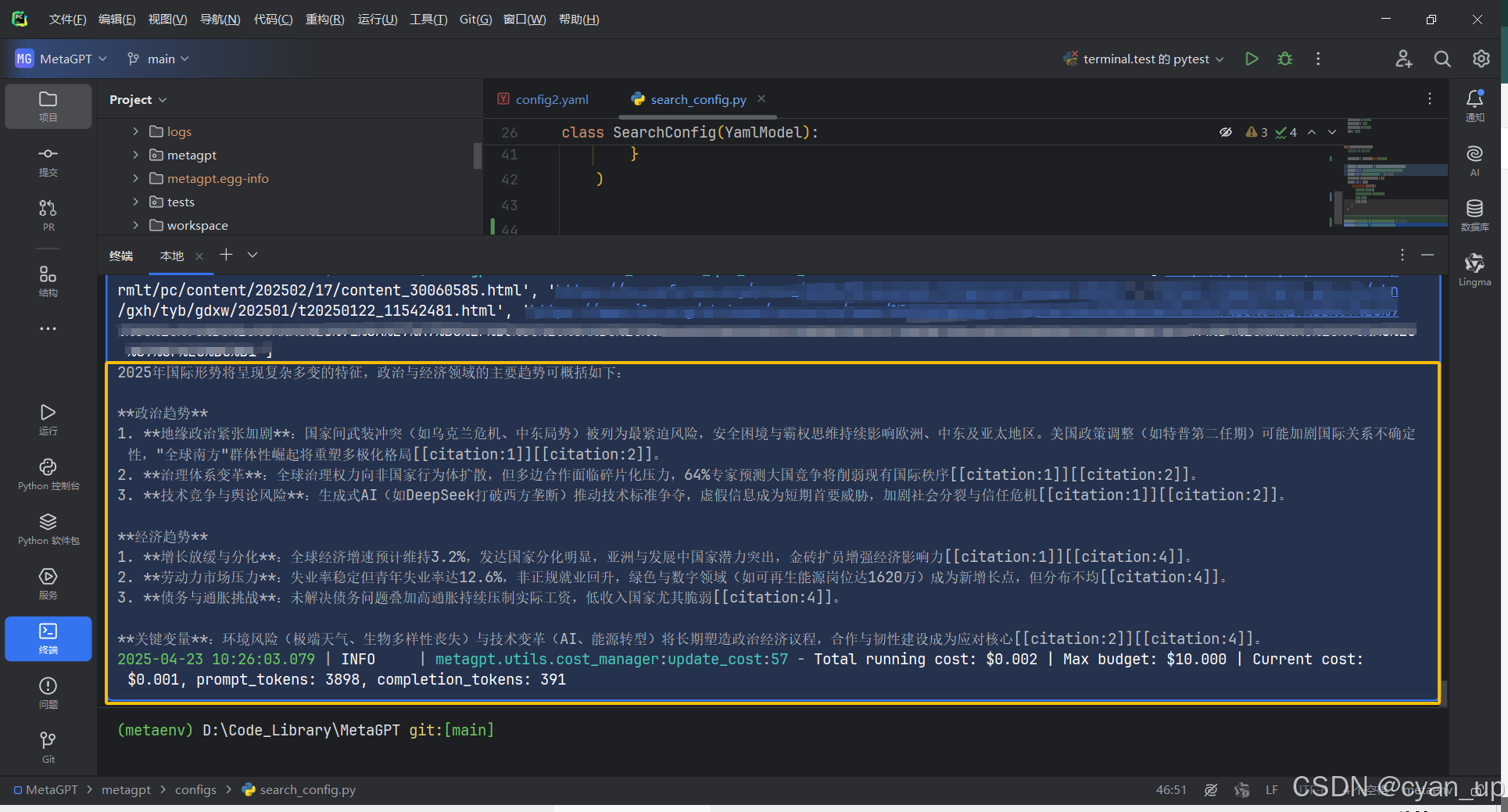
Task: Open the 代码(C) menu
Action: click(x=273, y=20)
